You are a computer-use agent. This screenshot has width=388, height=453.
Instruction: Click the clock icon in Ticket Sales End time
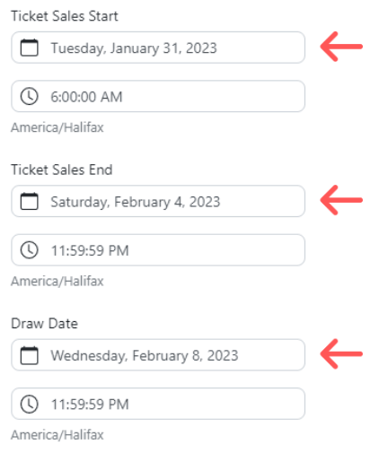click(29, 250)
